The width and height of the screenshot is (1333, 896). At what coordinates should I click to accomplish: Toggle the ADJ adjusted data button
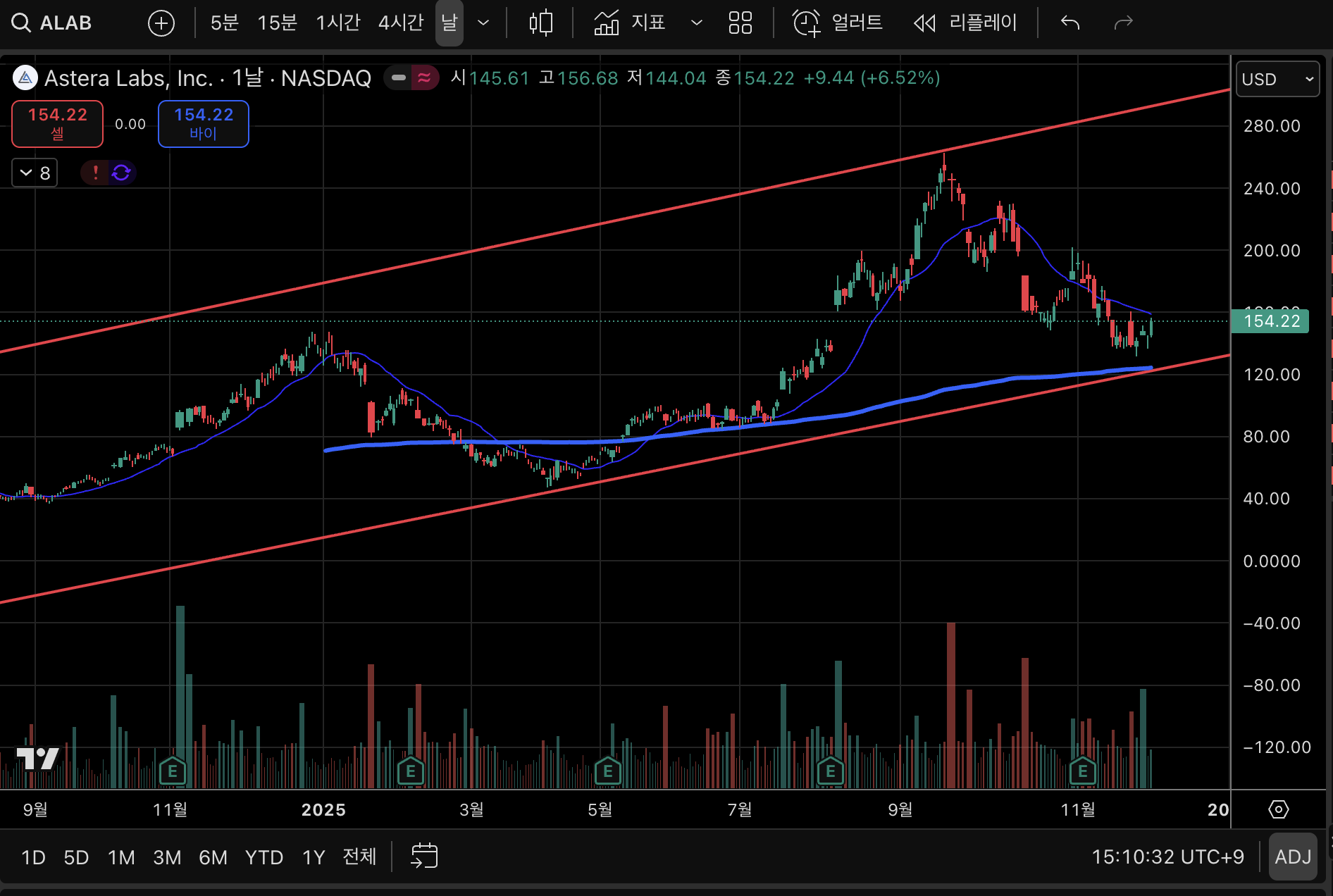(x=1293, y=857)
